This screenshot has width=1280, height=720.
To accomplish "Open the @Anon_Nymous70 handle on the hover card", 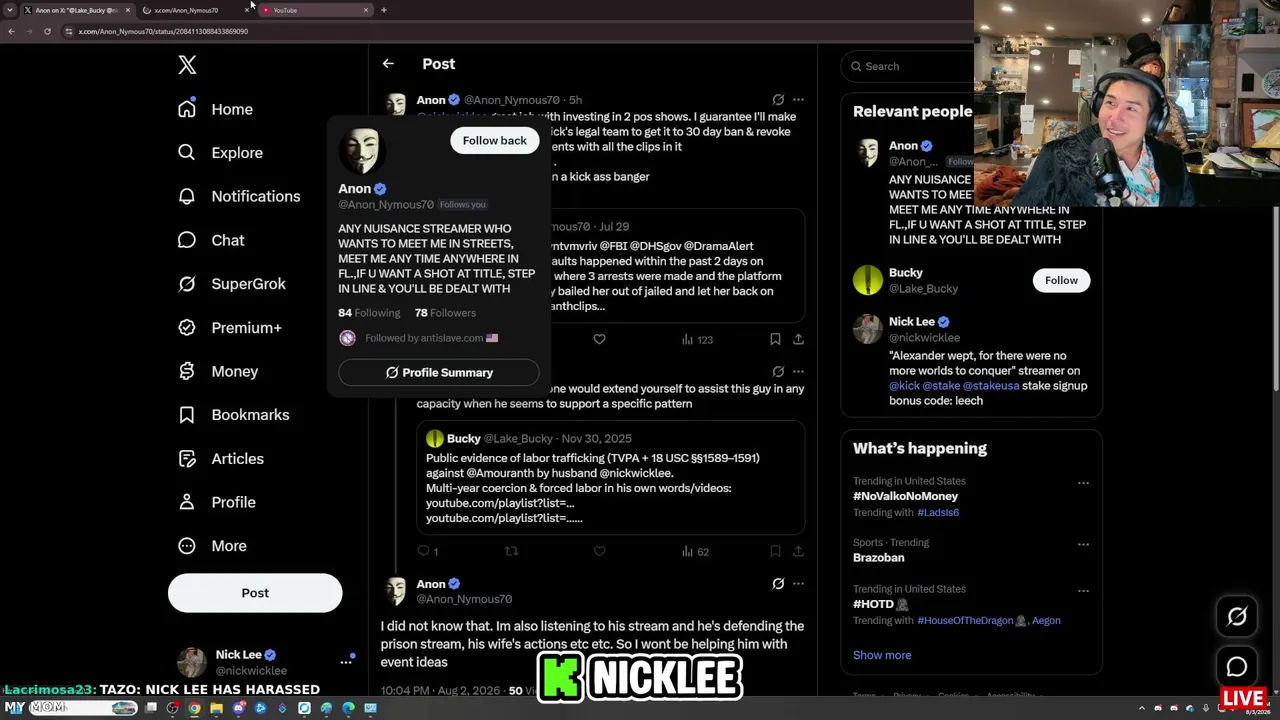I will [x=386, y=205].
